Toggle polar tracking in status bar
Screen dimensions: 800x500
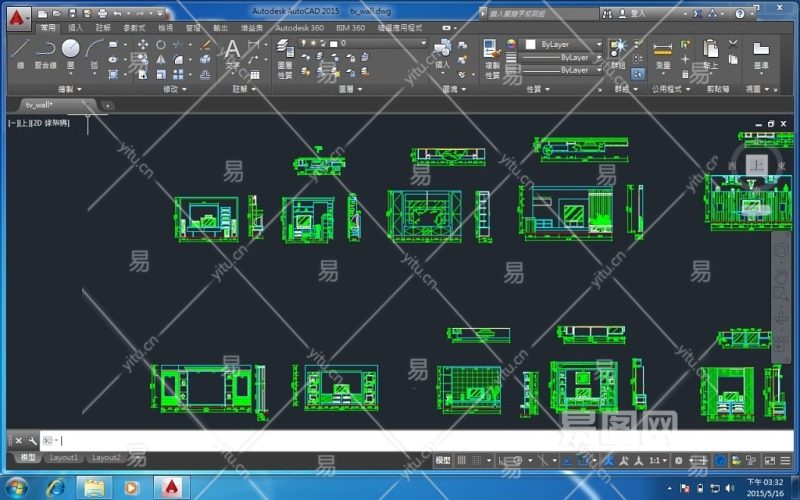(x=517, y=461)
